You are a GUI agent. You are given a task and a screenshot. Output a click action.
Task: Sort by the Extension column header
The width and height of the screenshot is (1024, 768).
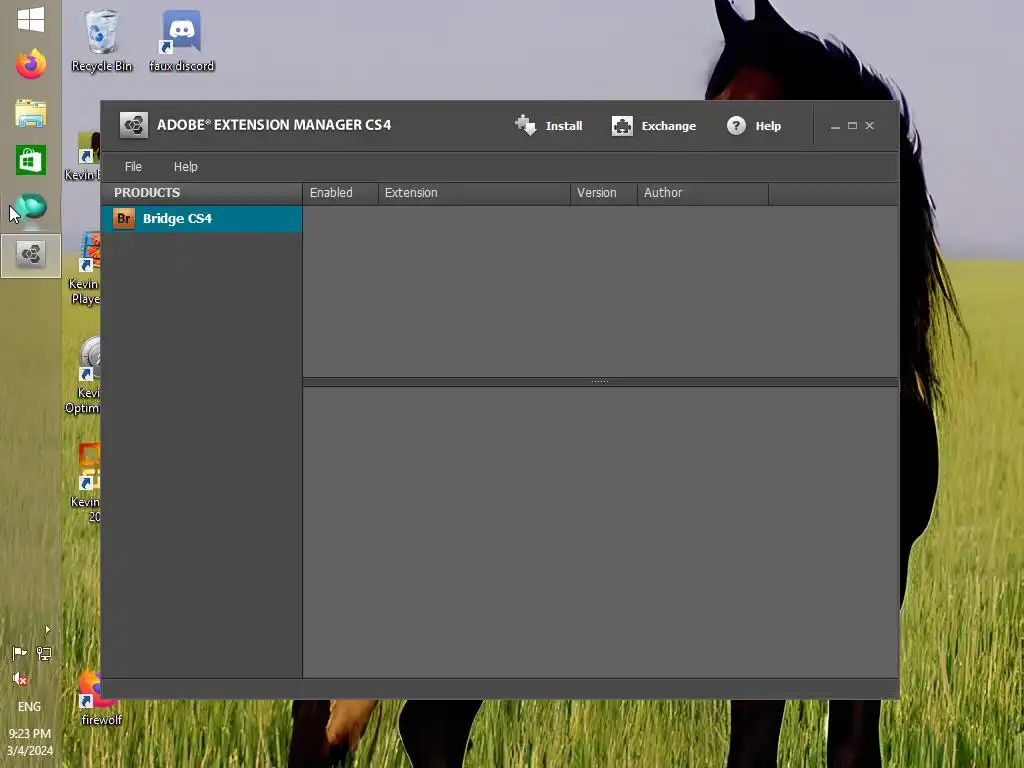pos(474,193)
